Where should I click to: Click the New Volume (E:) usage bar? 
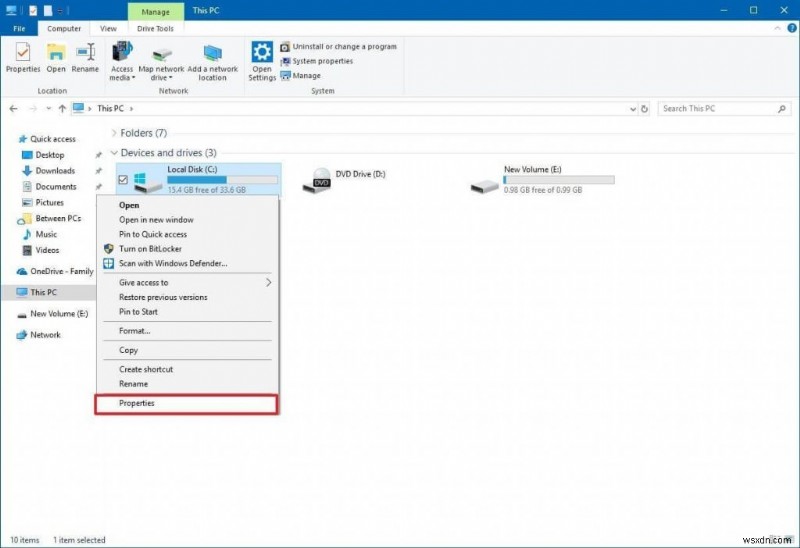pyautogui.click(x=559, y=180)
